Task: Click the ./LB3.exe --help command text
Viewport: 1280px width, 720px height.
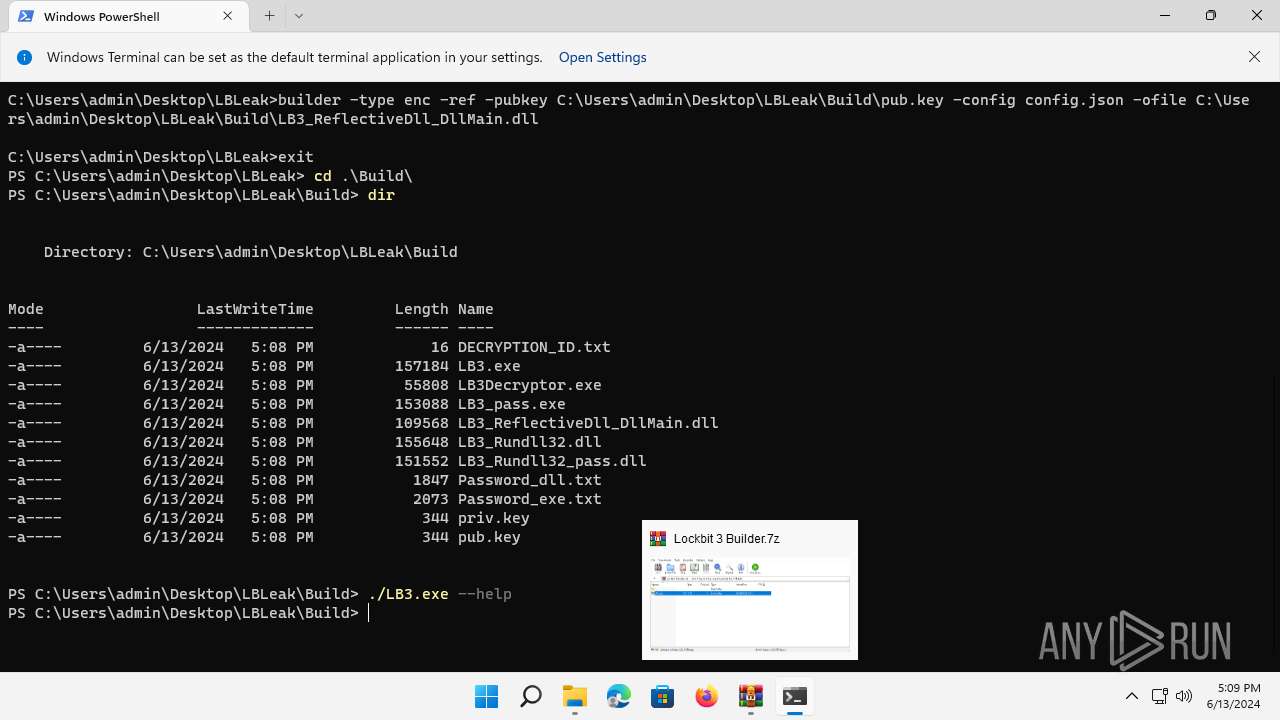Action: tap(440, 594)
